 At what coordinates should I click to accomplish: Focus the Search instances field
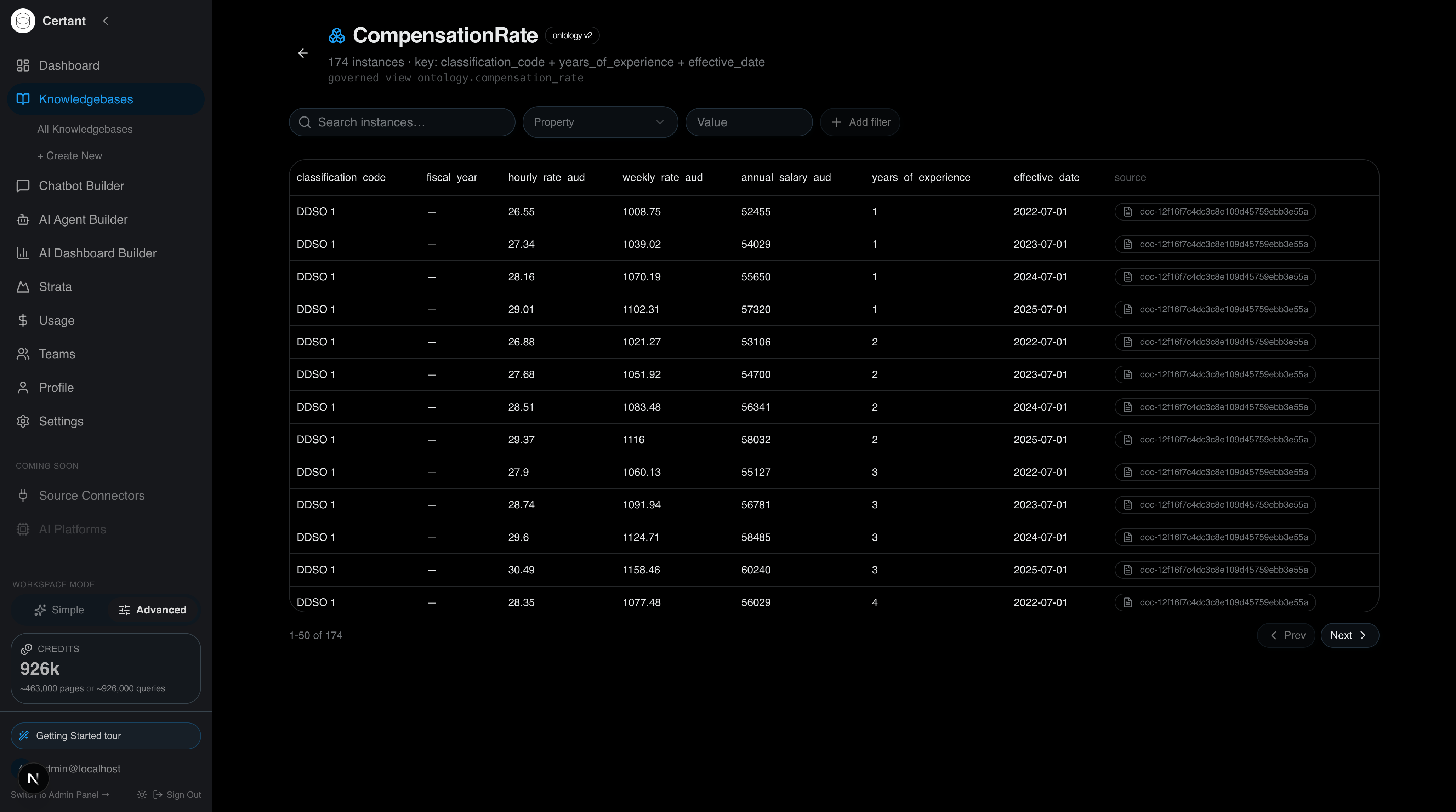point(402,122)
